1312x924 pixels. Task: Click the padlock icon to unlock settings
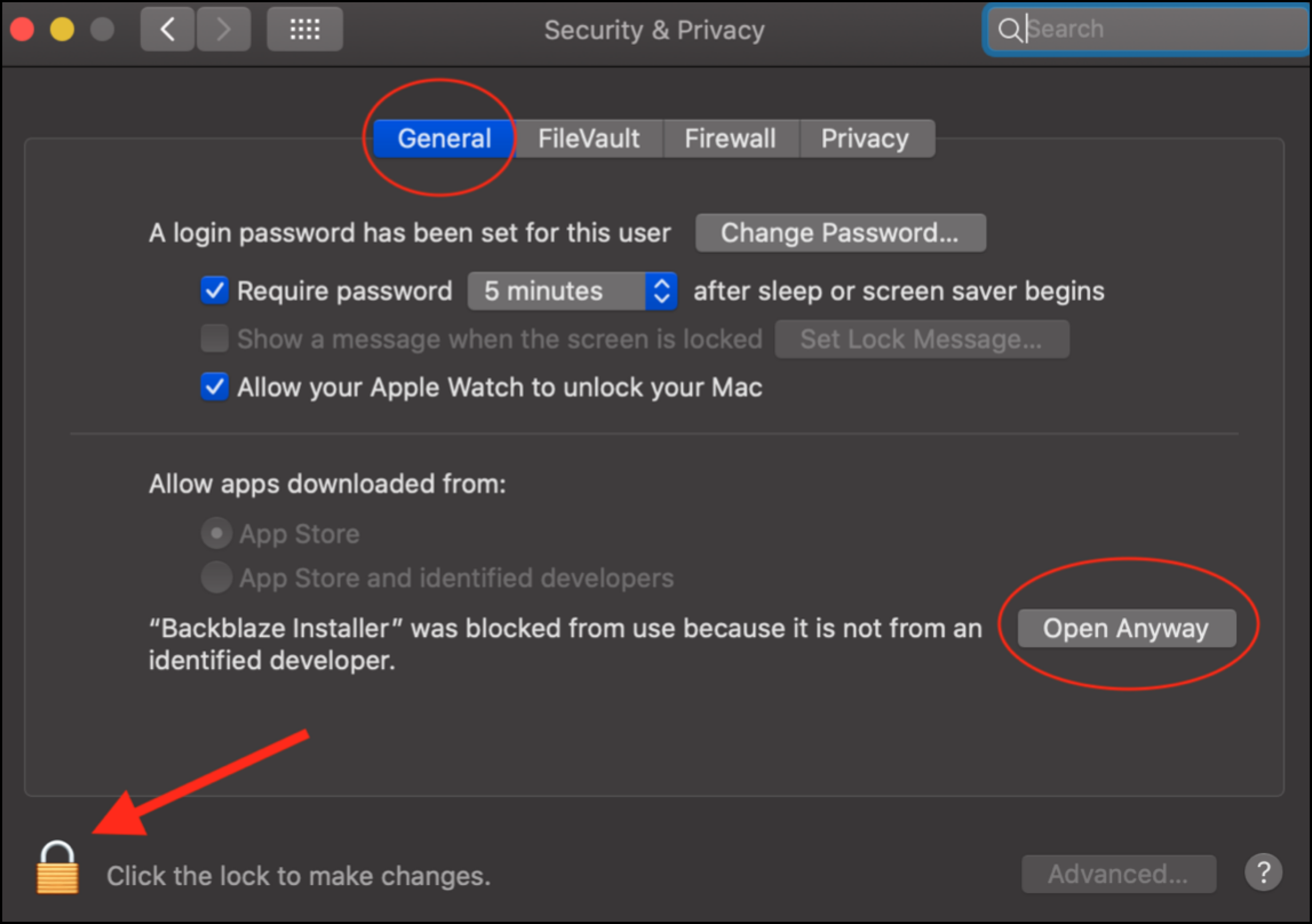(x=57, y=867)
